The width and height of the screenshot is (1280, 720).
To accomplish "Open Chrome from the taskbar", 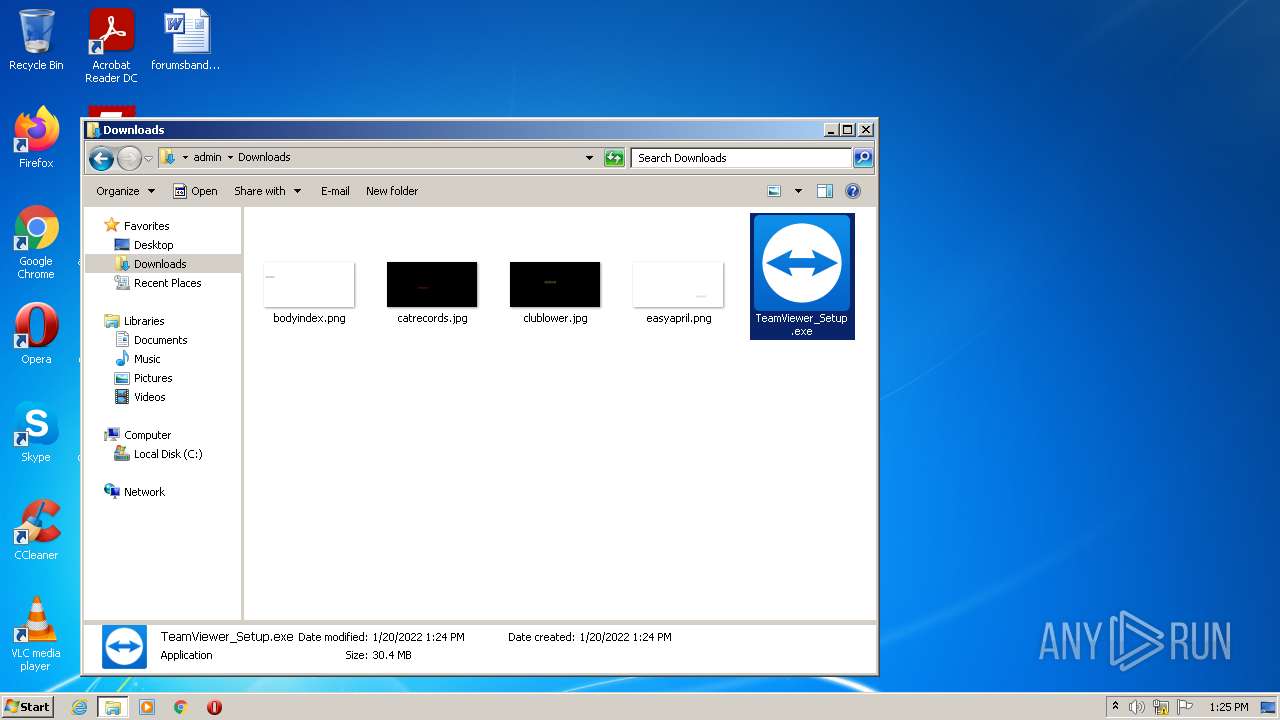I will [181, 707].
